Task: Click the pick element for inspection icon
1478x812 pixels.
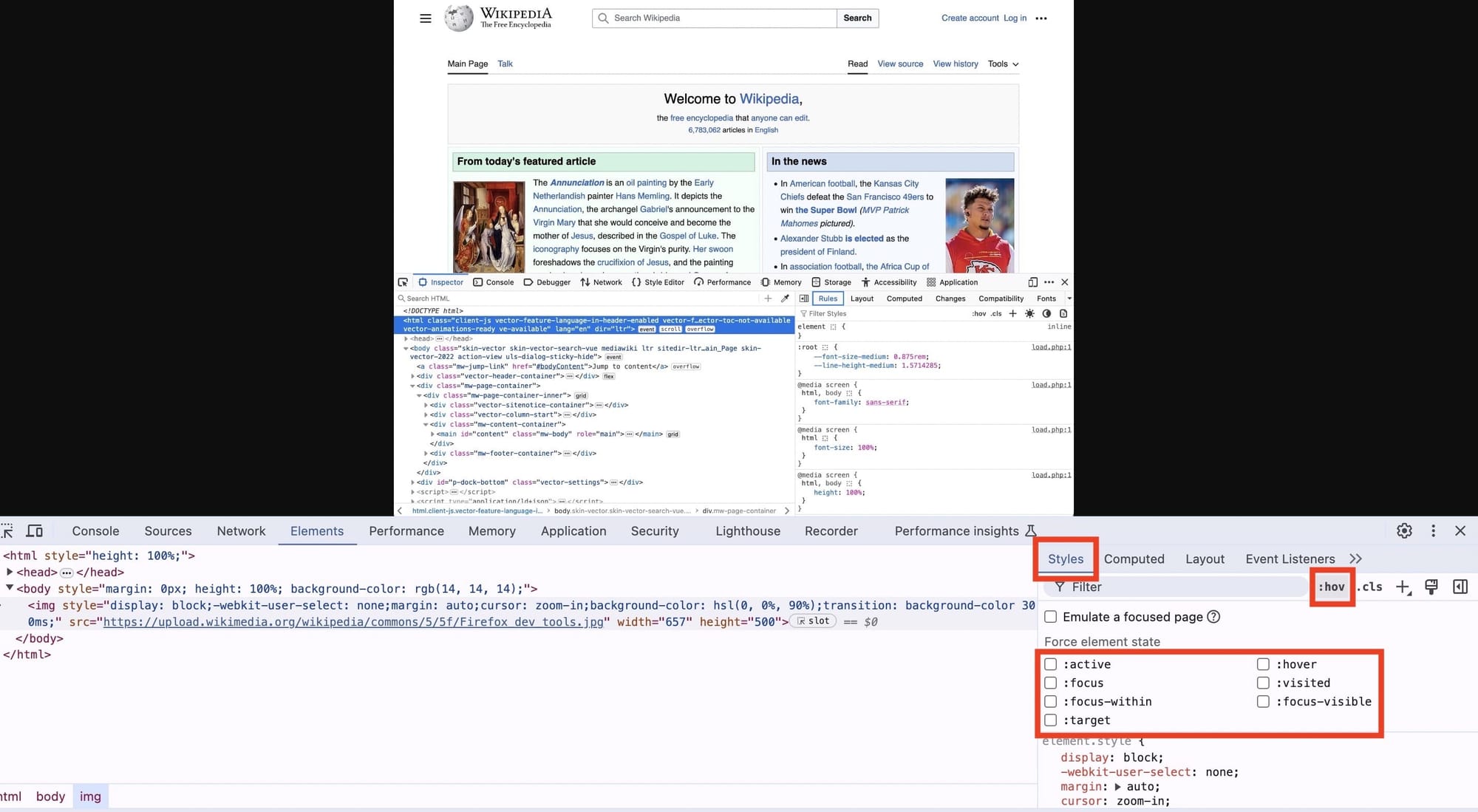Action: [x=7, y=530]
